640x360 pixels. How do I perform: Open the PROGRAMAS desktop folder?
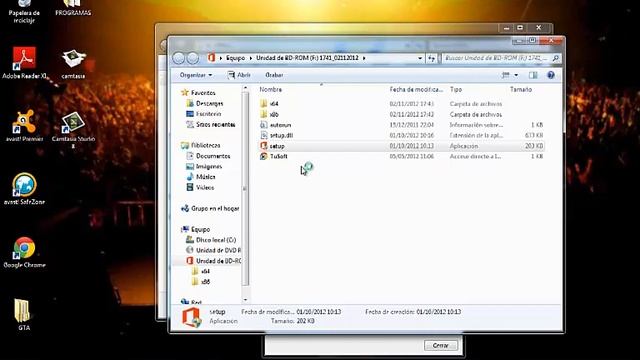point(73,8)
